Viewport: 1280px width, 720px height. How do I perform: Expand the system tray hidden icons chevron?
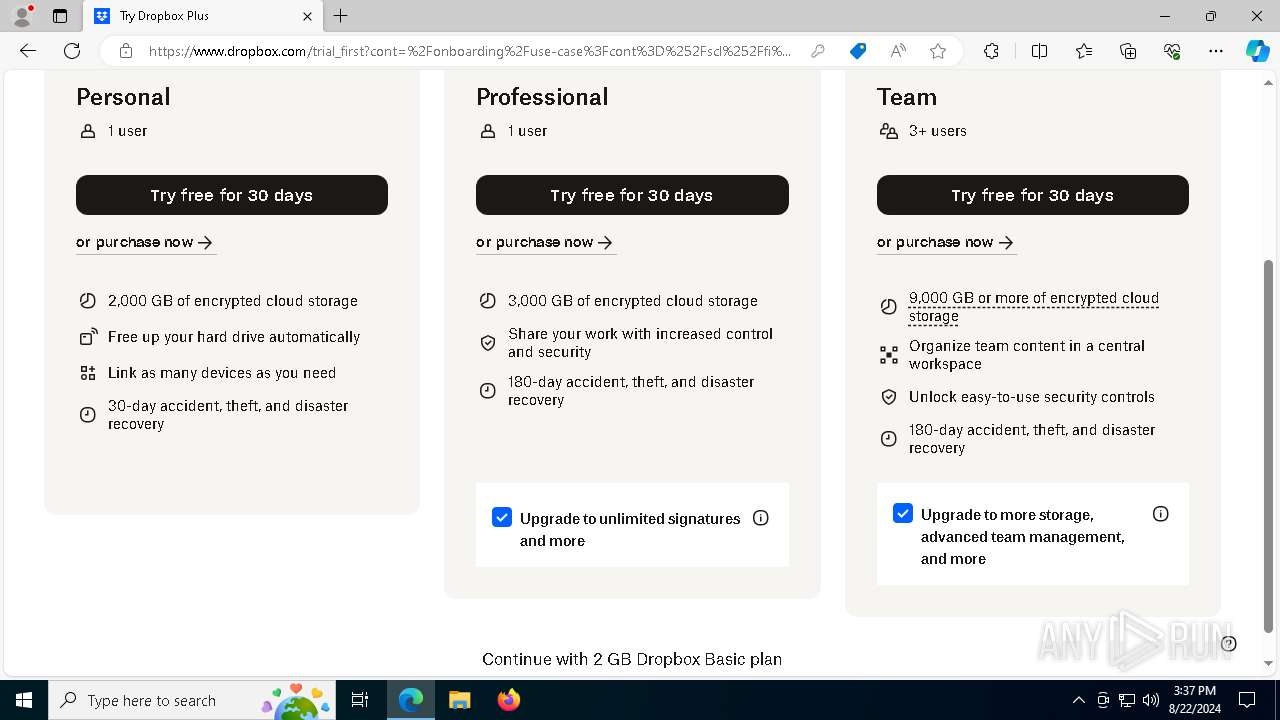click(1078, 700)
